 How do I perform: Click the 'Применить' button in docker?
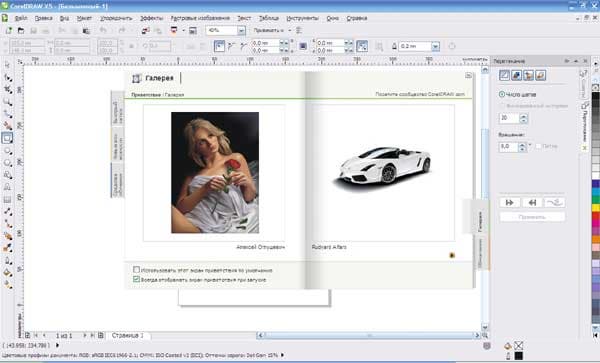pos(532,217)
